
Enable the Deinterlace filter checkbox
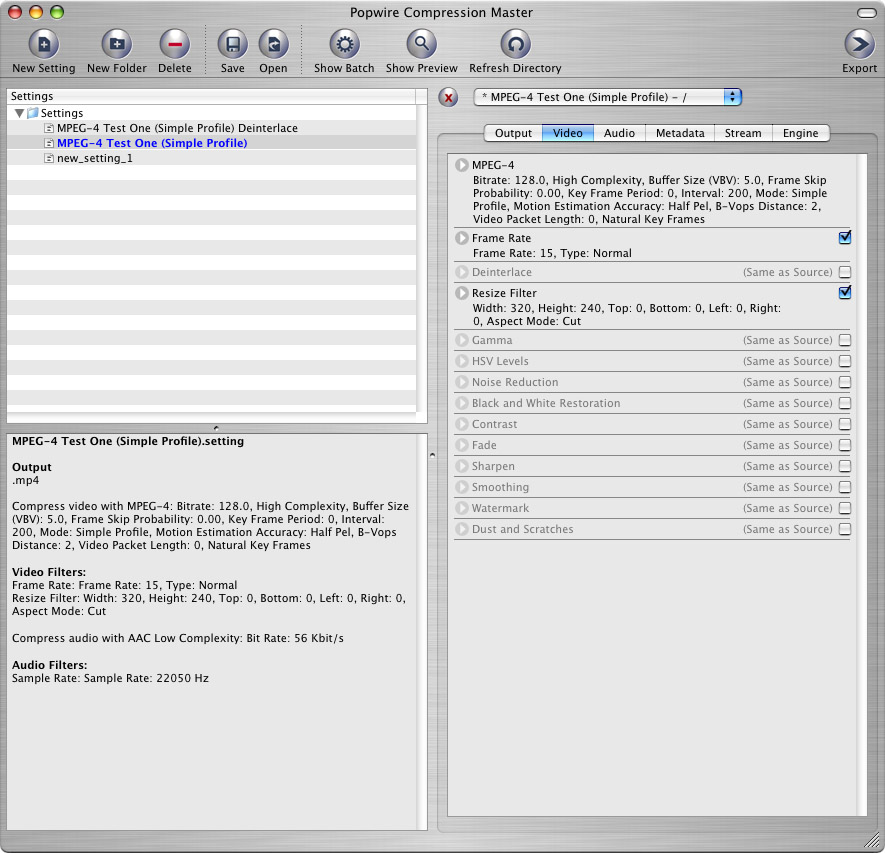(x=845, y=272)
